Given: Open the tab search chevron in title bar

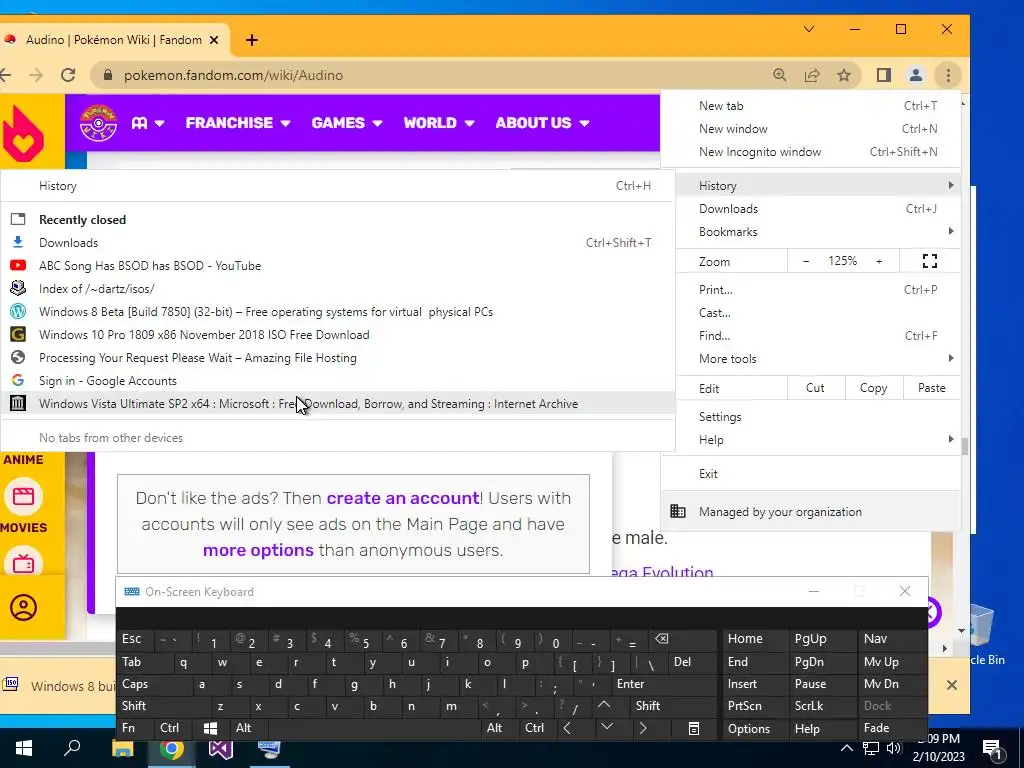Looking at the screenshot, I should pyautogui.click(x=808, y=29).
